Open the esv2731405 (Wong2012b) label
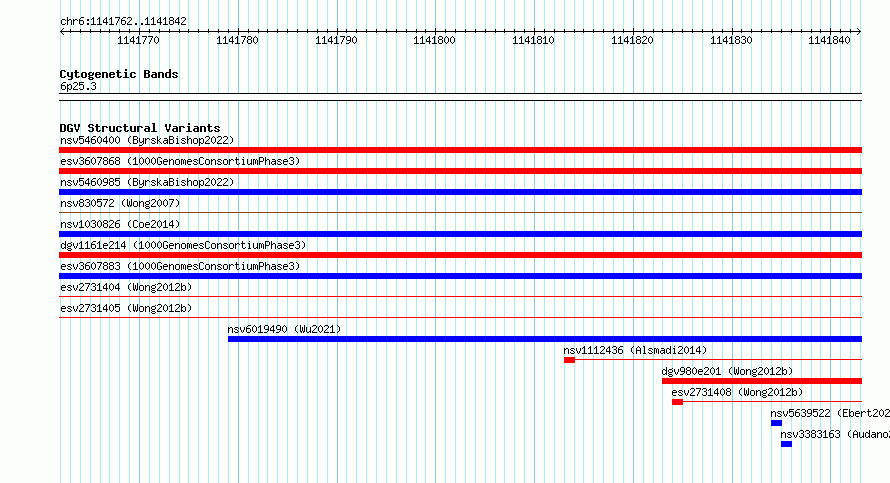 click(x=126, y=308)
